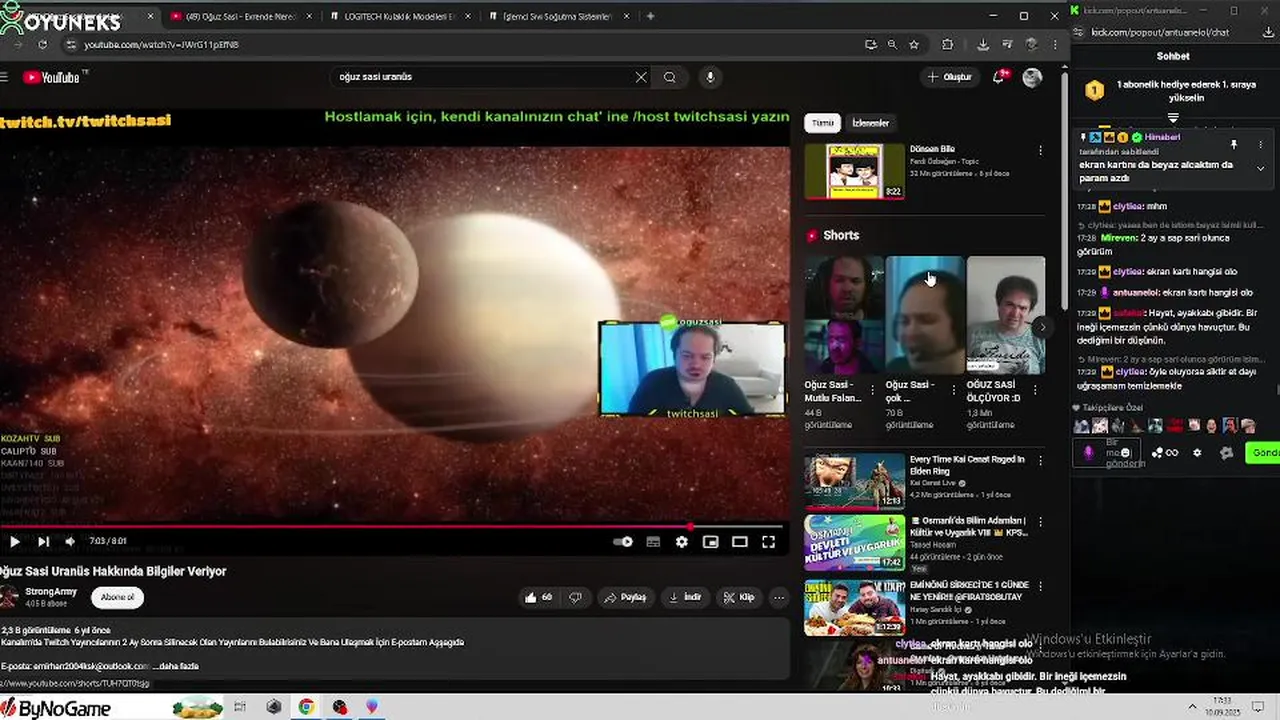The height and width of the screenshot is (720, 1280).
Task: Open more actions beside Klip button
Action: [x=779, y=597]
